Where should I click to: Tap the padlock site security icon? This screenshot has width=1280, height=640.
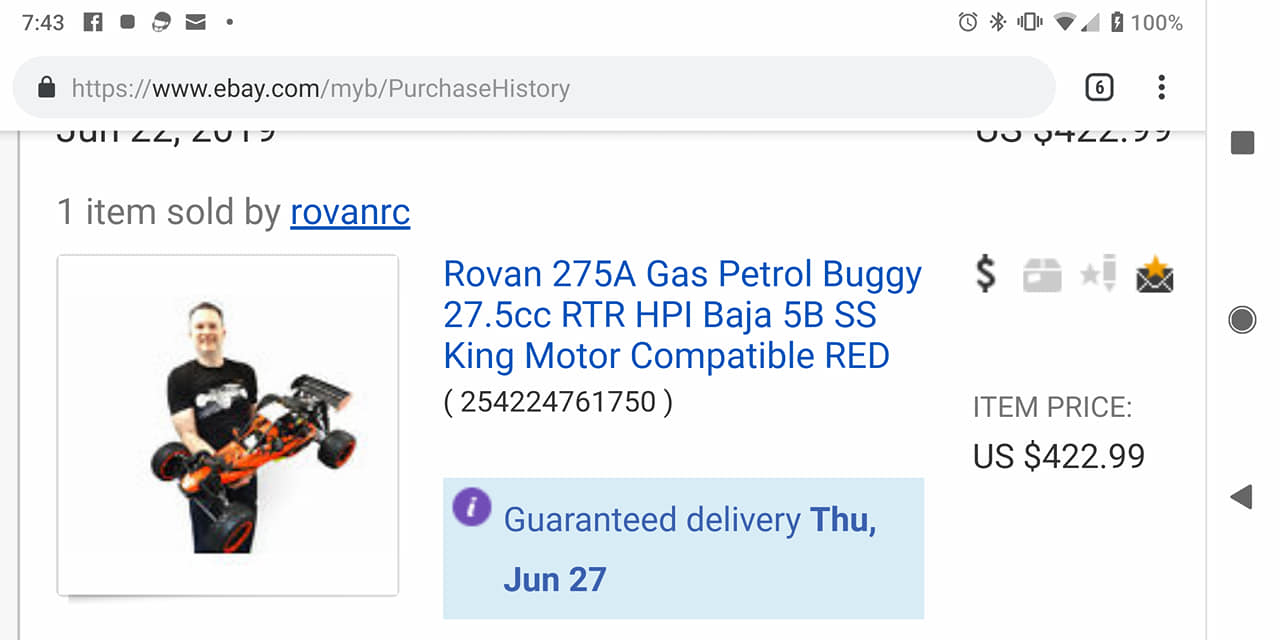pos(46,88)
